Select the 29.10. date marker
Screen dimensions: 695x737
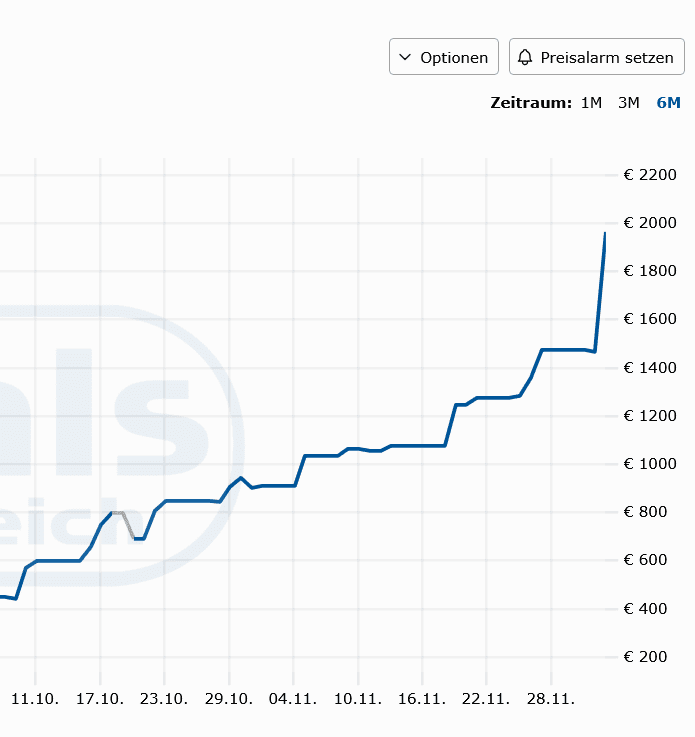pyautogui.click(x=229, y=699)
